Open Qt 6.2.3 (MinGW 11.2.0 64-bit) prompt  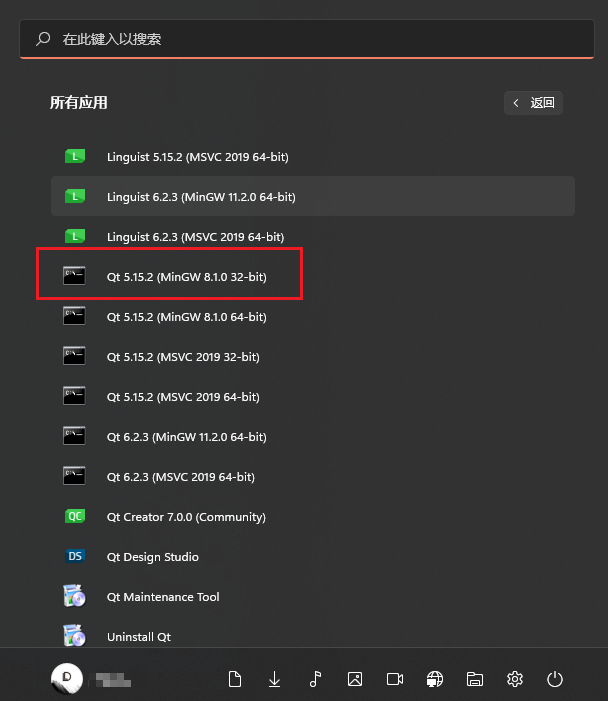312,436
